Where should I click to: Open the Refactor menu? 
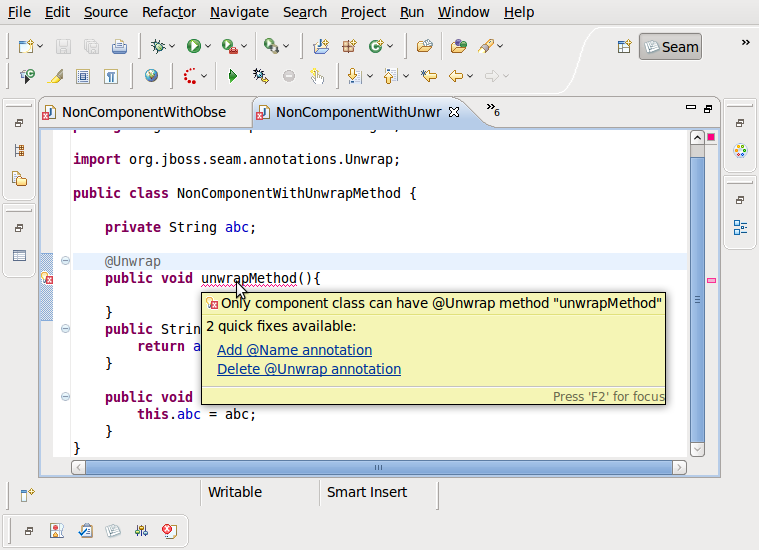pos(169,12)
